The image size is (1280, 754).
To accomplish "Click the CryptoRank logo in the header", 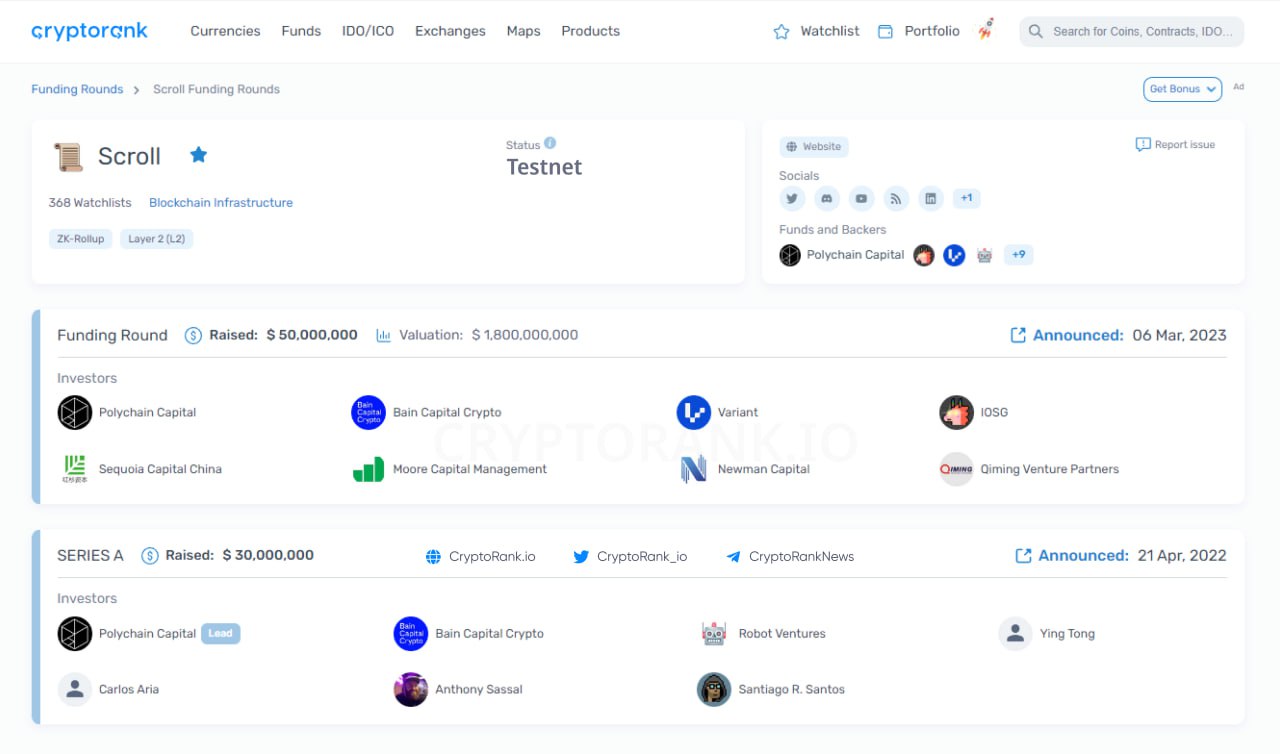I will (x=89, y=31).
